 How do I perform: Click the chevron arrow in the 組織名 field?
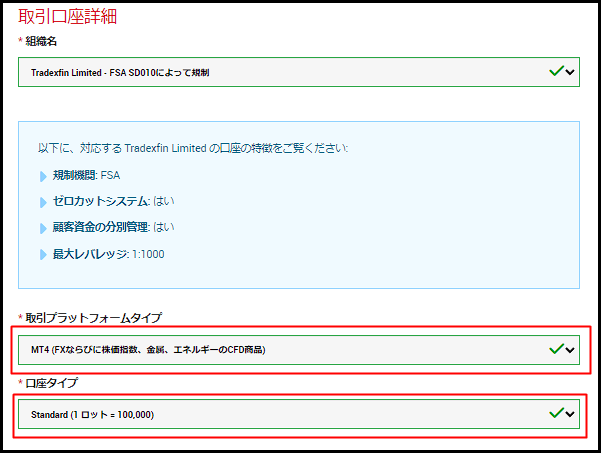570,72
